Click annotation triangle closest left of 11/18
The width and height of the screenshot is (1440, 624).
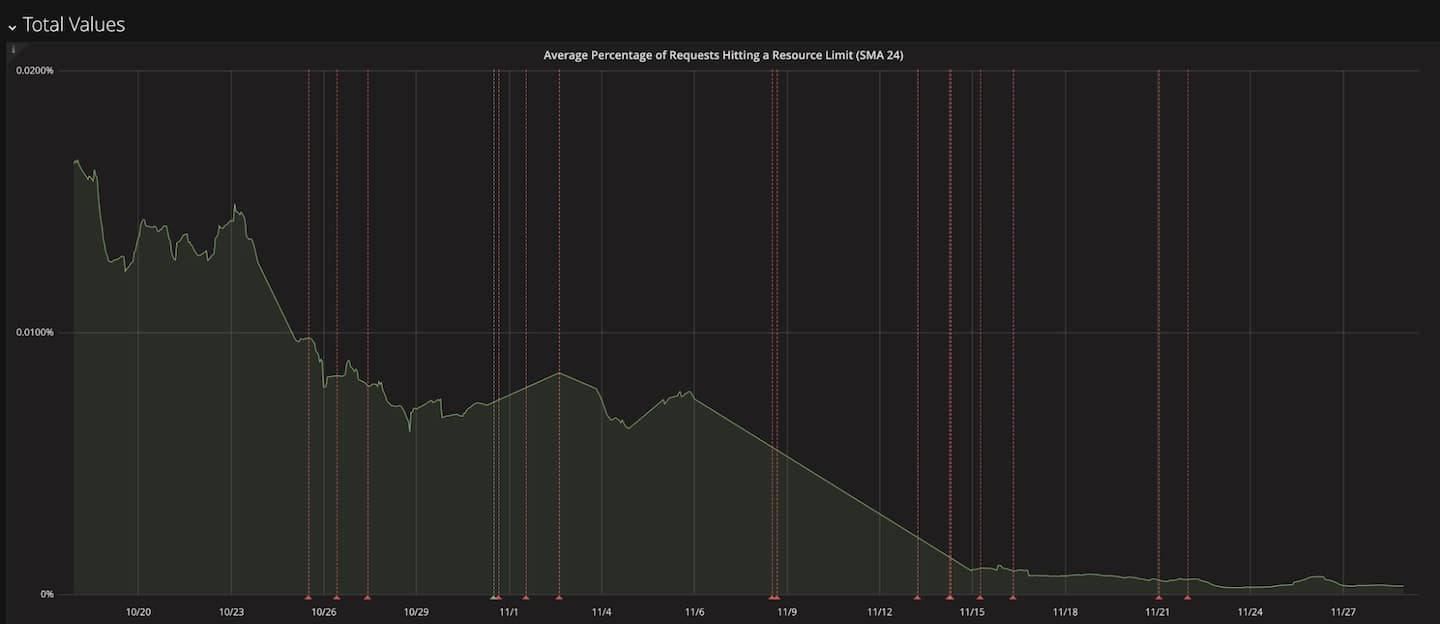coord(1013,597)
